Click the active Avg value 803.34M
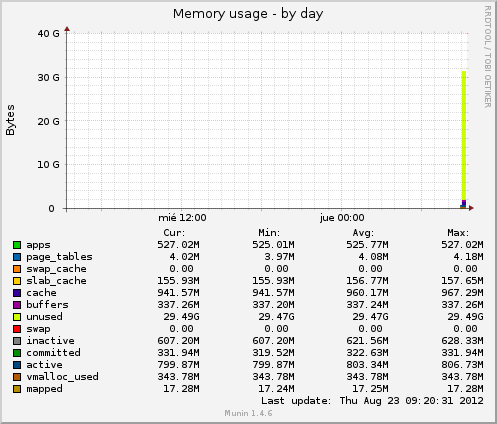 pos(367,365)
